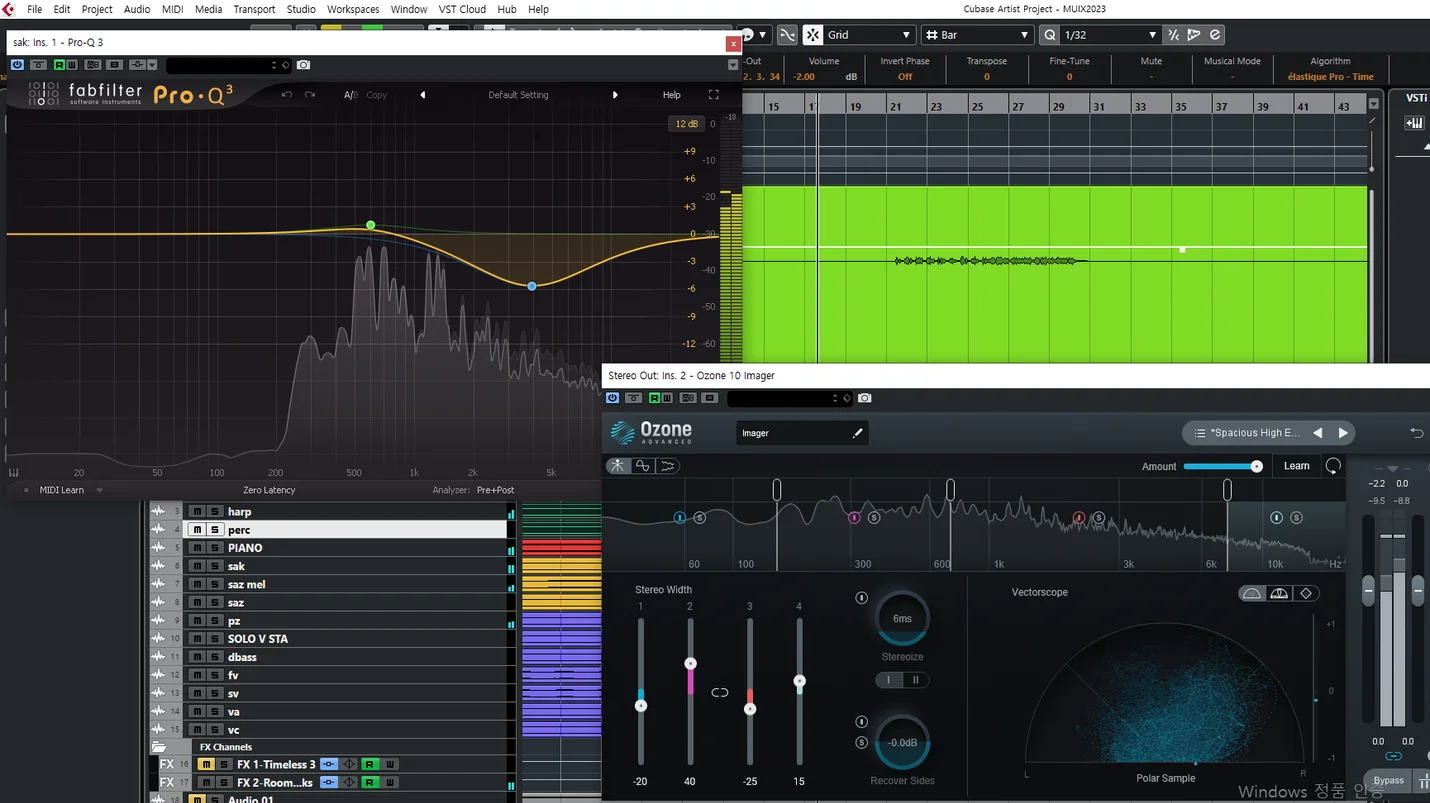Bypass Ozone 10 Imager with power button
This screenshot has width=1430, height=803.
(x=614, y=398)
